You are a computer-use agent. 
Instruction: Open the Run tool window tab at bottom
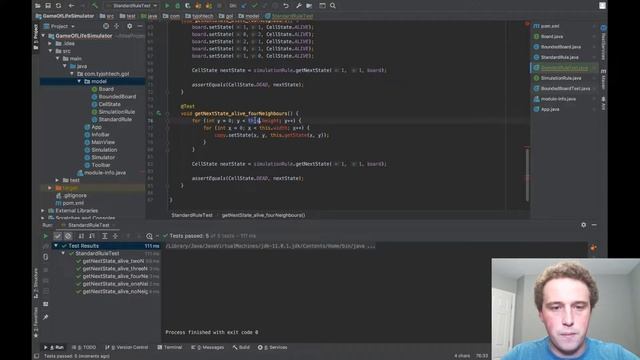[54, 347]
